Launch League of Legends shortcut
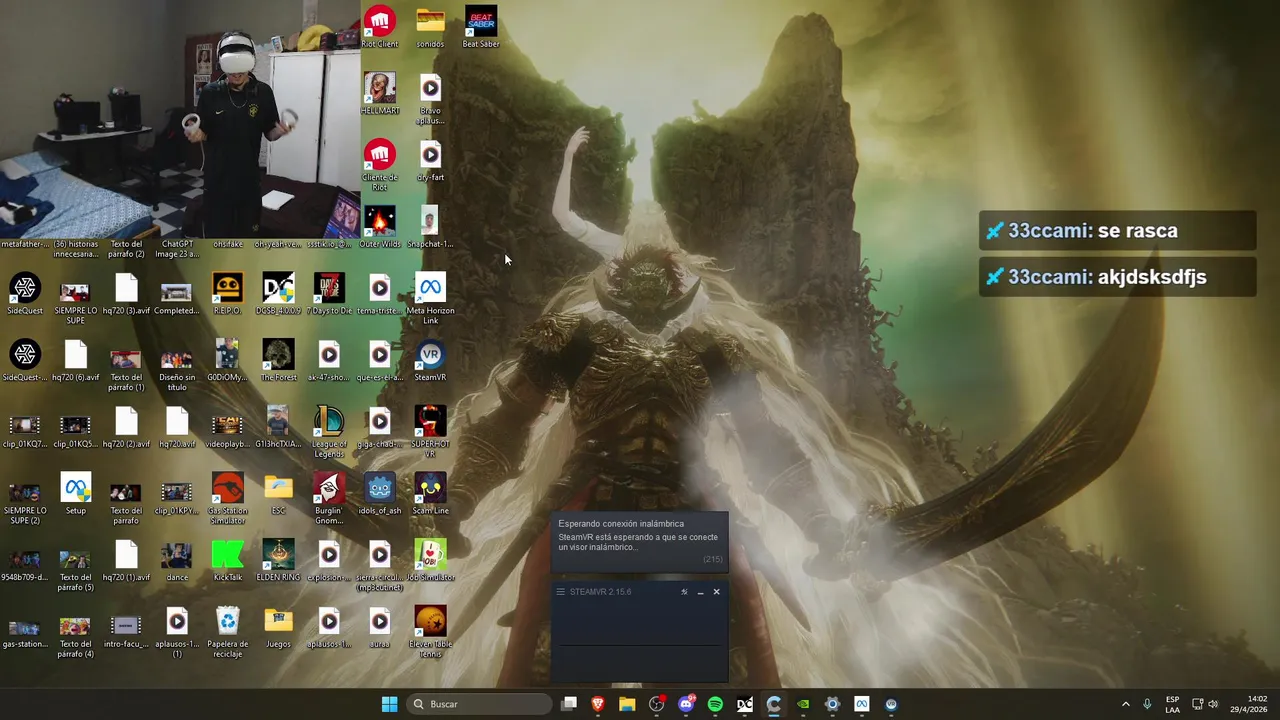Image resolution: width=1280 pixels, height=720 pixels. pyautogui.click(x=329, y=431)
